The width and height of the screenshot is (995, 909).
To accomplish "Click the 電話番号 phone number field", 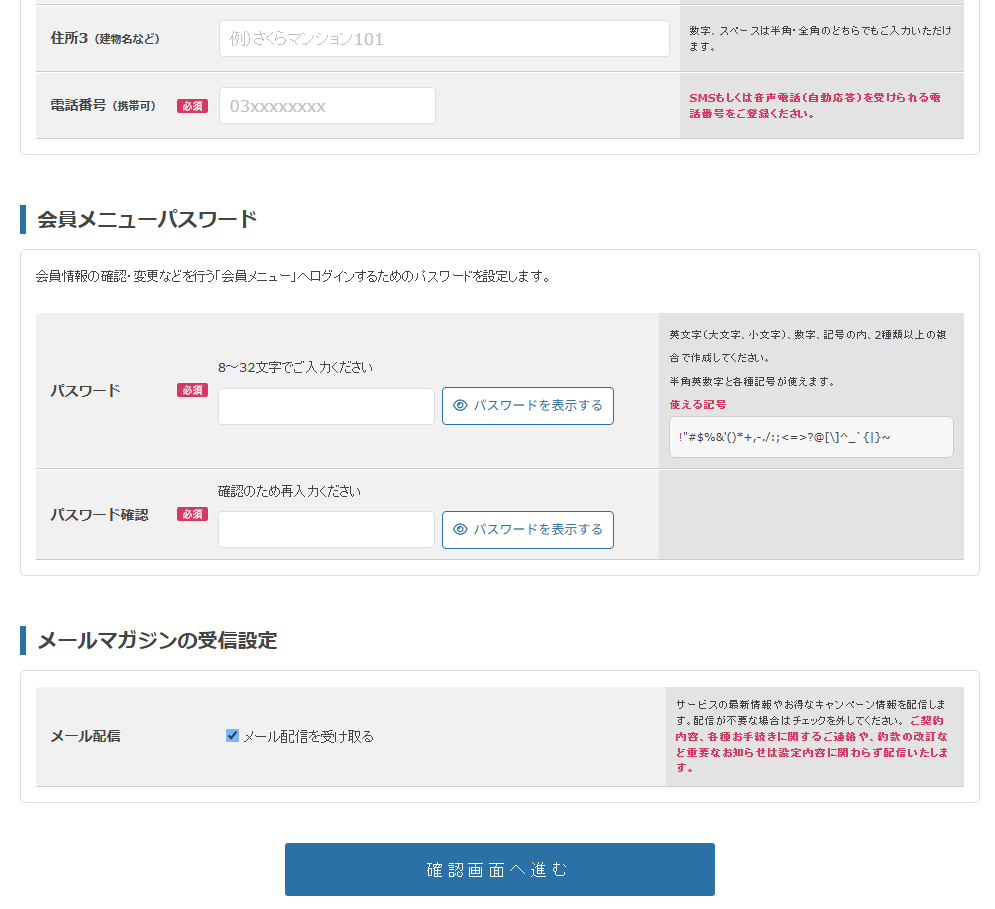I will (x=327, y=106).
